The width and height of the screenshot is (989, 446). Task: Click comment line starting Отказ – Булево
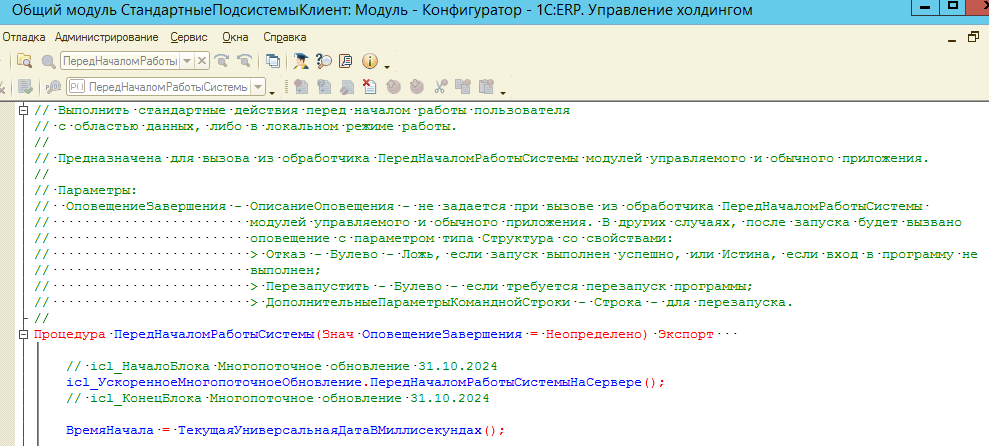click(506, 254)
